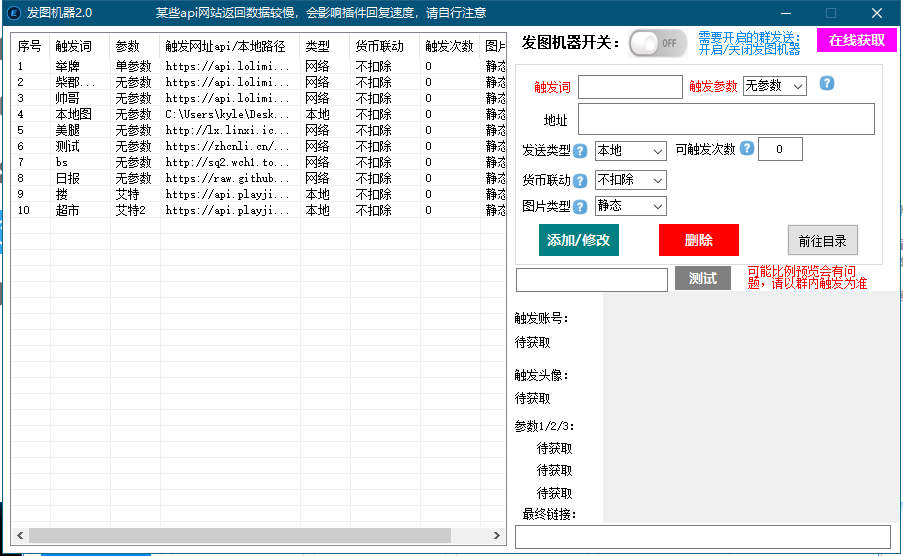Click the 地址 text input field
The height and width of the screenshot is (556, 903).
point(726,119)
